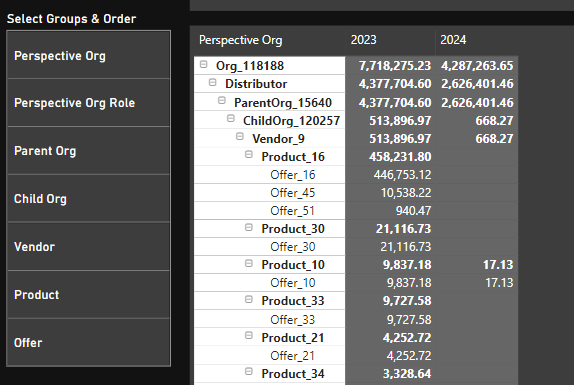Collapse the Product_34 group

[x=249, y=372]
